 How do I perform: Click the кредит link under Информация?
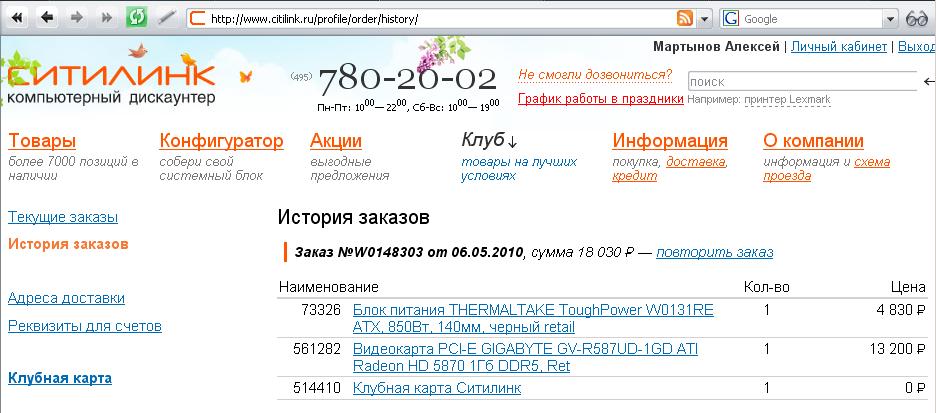635,176
